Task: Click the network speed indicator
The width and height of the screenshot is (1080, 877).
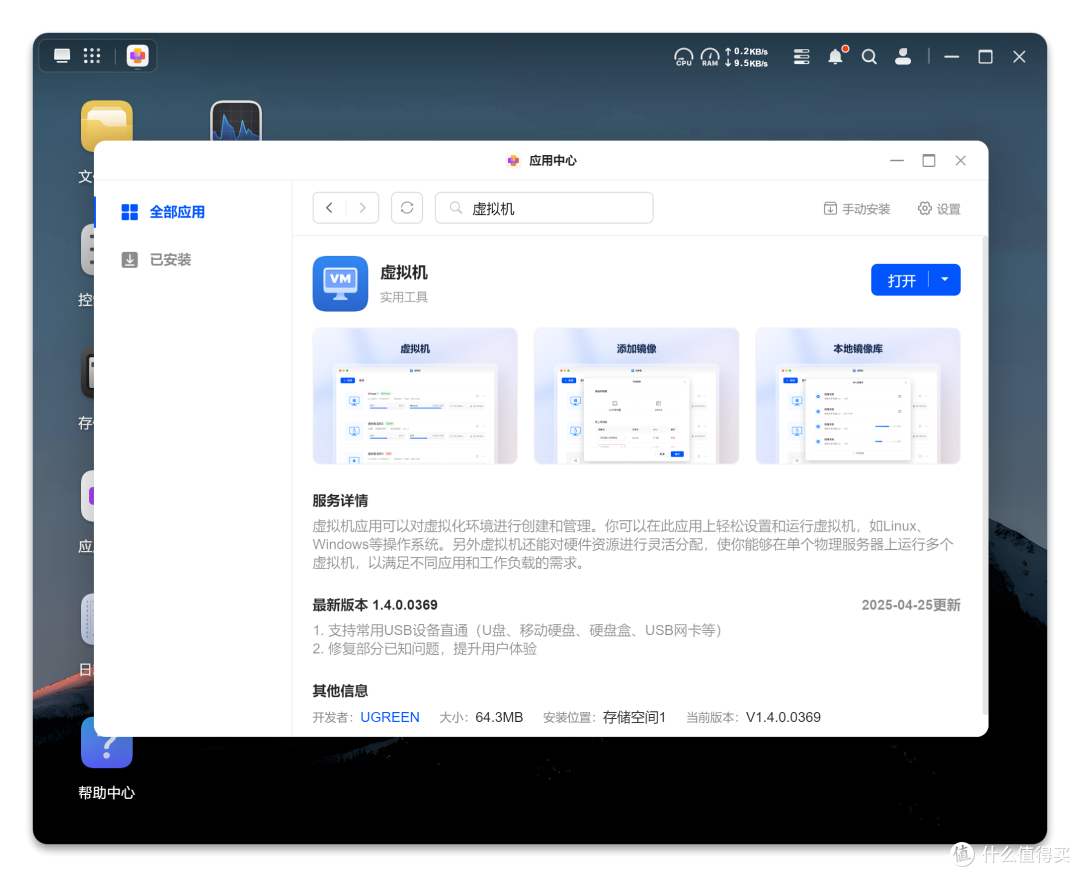Action: [x=747, y=57]
